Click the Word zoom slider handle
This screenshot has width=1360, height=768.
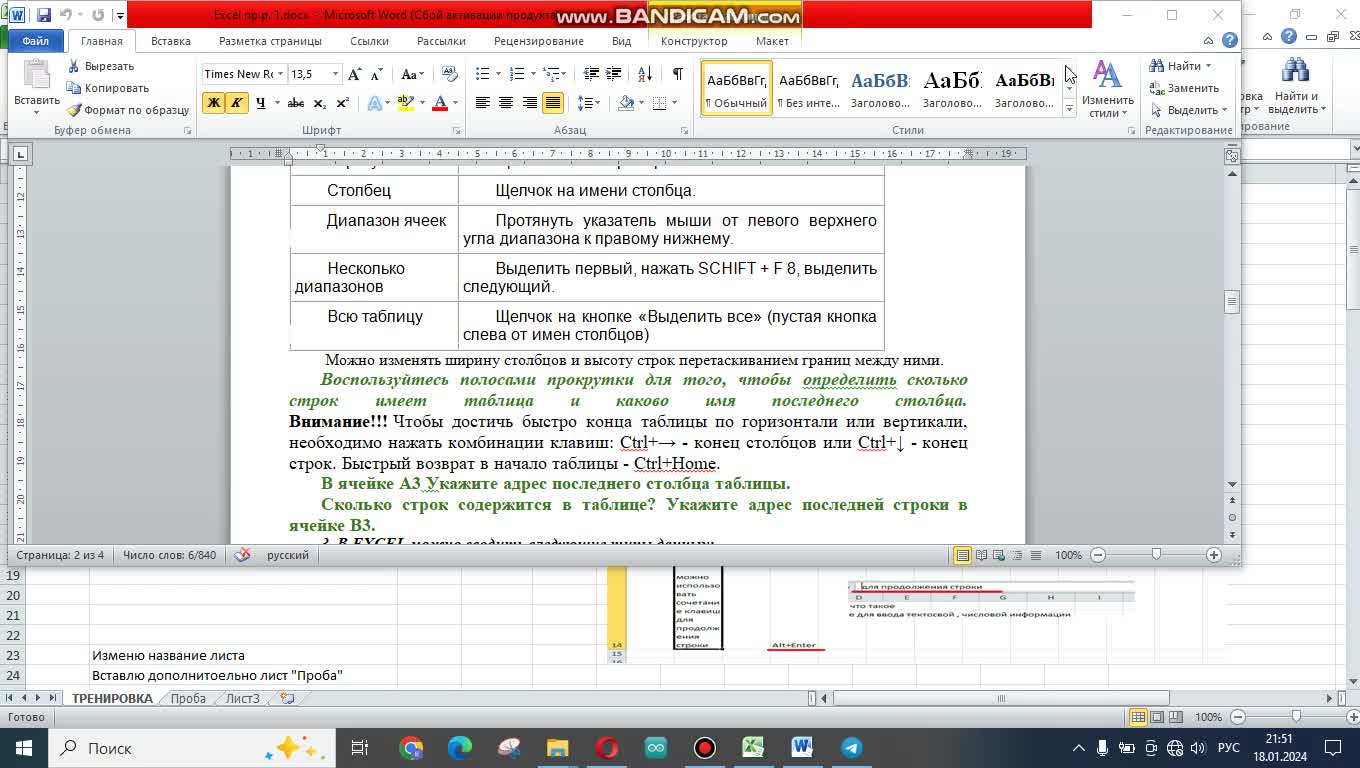tap(1156, 555)
